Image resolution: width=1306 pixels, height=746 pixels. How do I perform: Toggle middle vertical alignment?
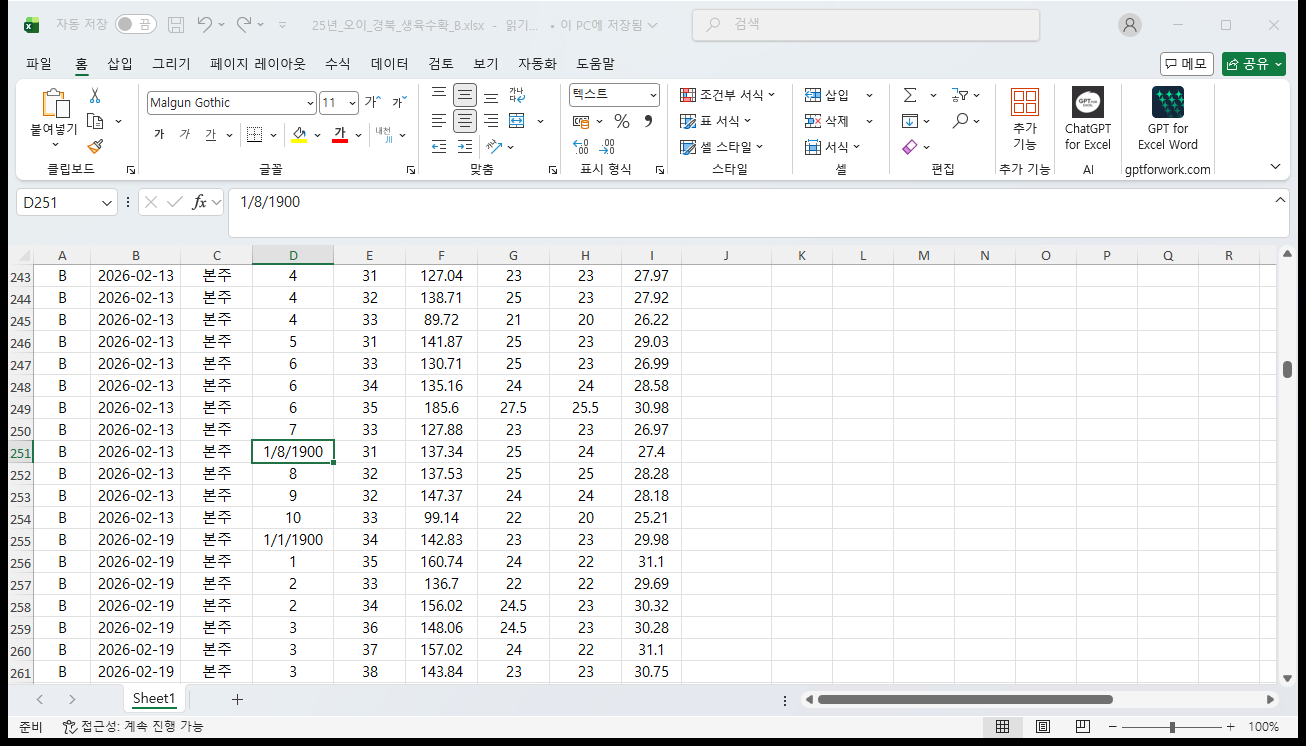(465, 95)
